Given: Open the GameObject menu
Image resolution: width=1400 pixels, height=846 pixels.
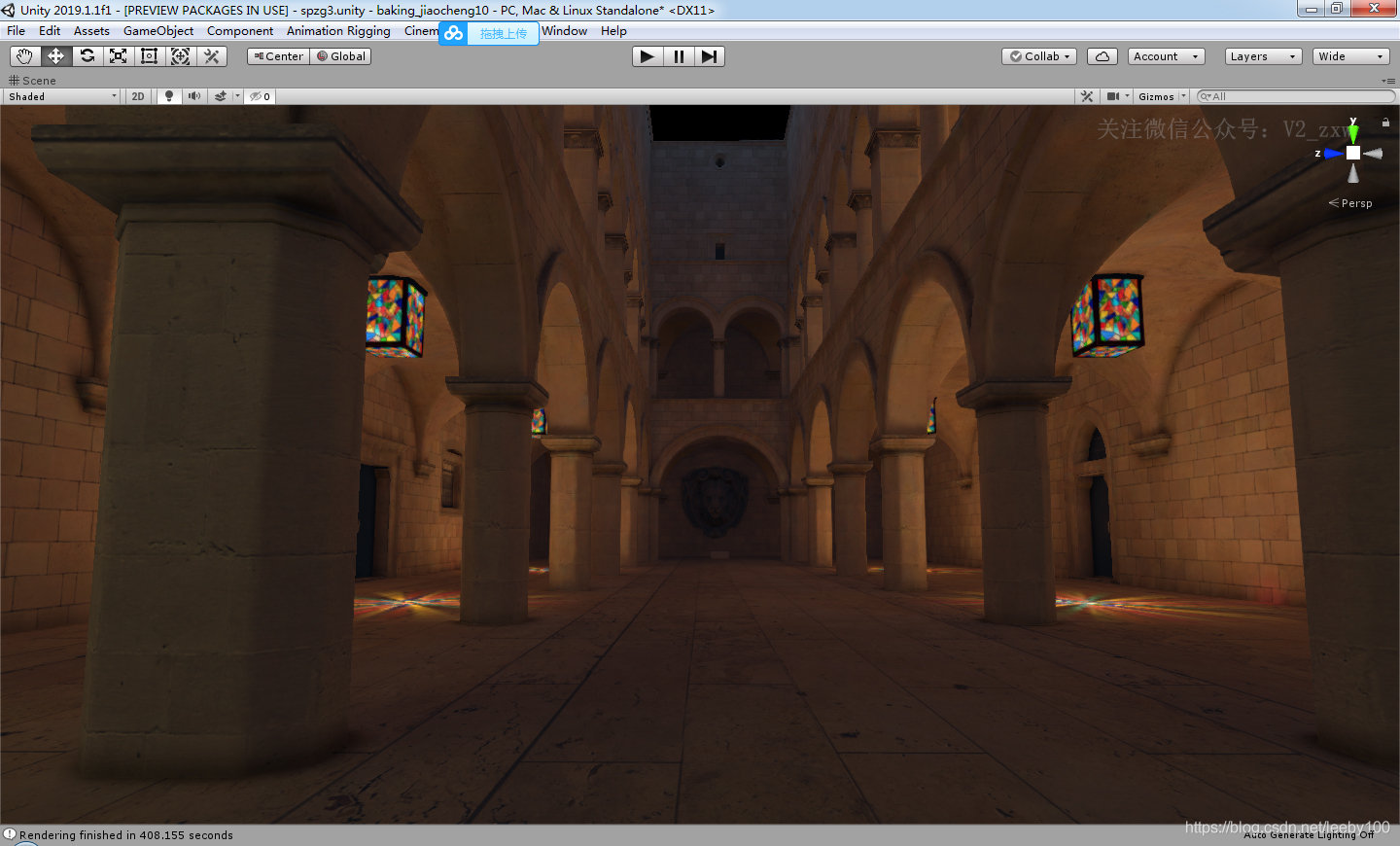Looking at the screenshot, I should 158,31.
